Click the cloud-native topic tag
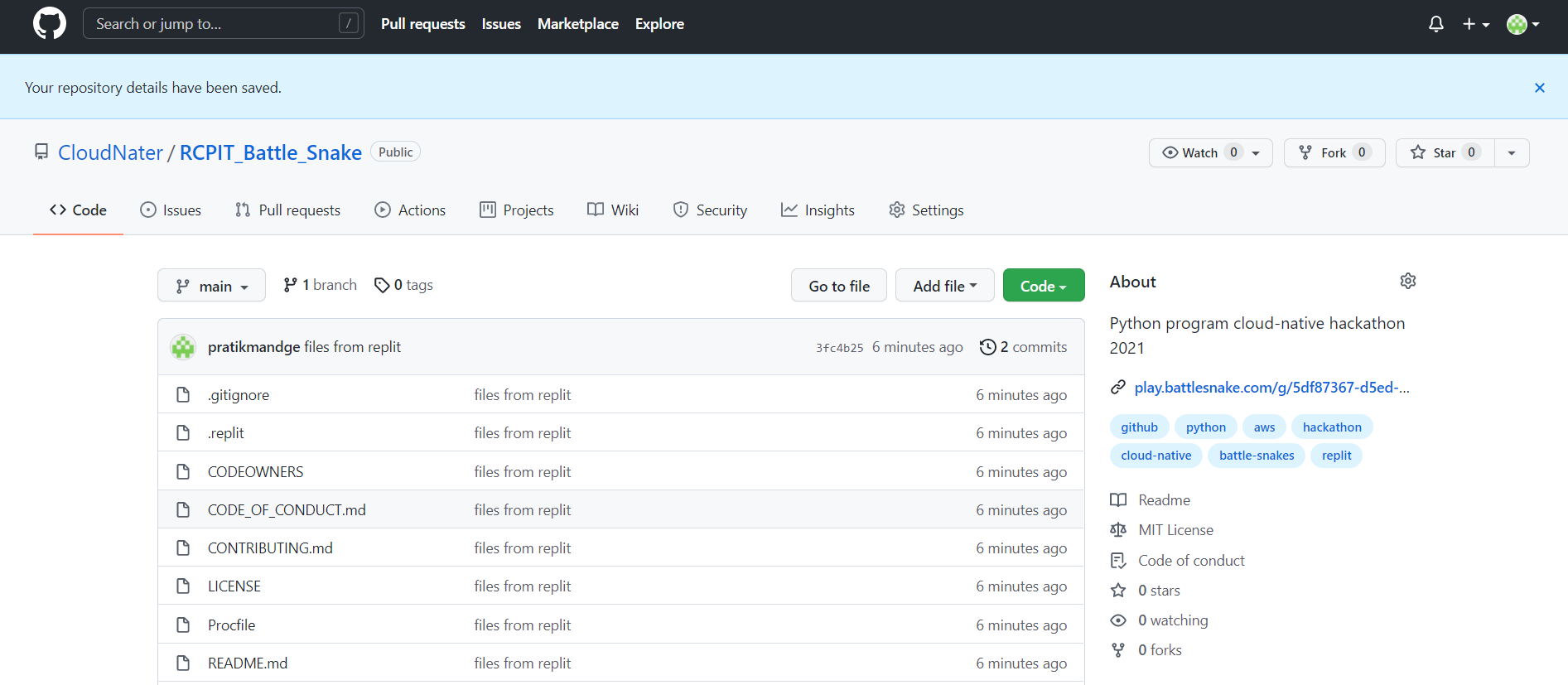Screen dimensions: 1568x685 click(1156, 456)
